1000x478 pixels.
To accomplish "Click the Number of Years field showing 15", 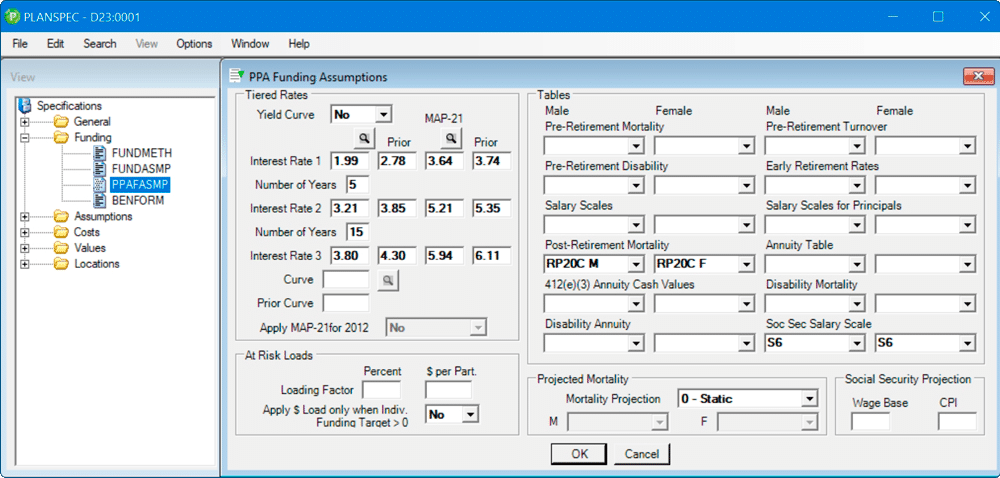I will pos(358,232).
